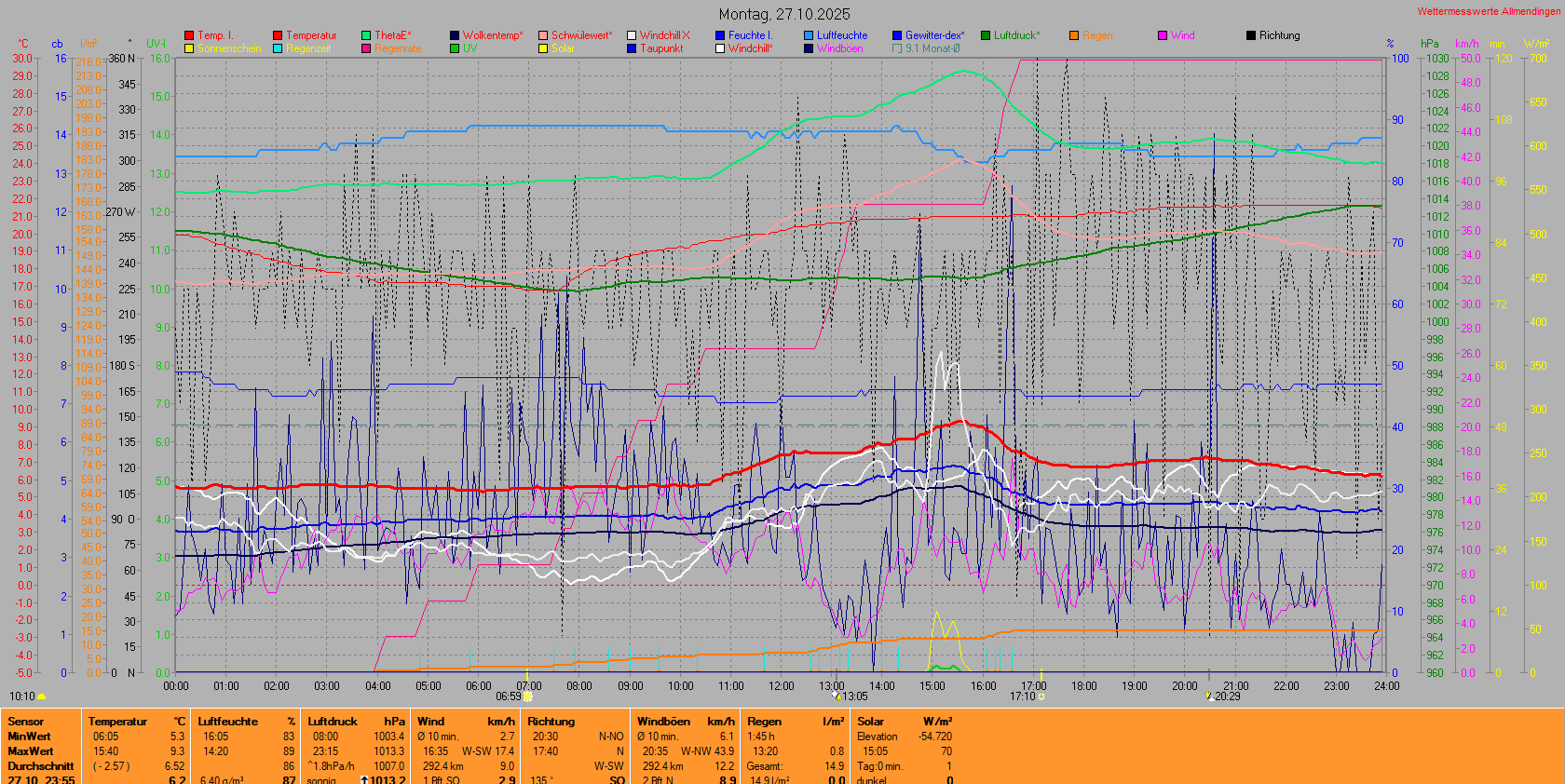The height and width of the screenshot is (784, 1565).
Task: Click the Windböen legend label
Action: (840, 48)
